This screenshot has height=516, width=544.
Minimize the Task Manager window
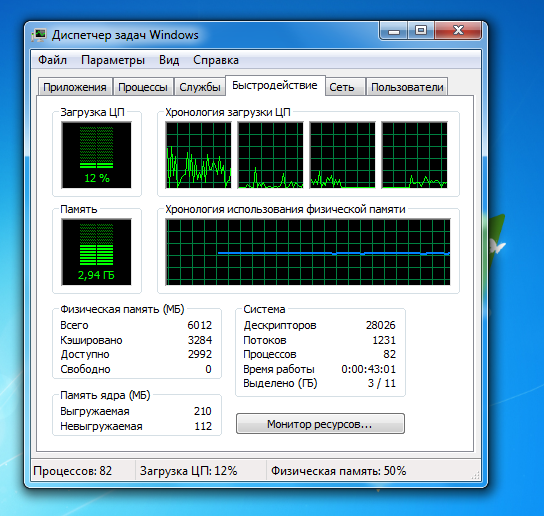point(394,31)
